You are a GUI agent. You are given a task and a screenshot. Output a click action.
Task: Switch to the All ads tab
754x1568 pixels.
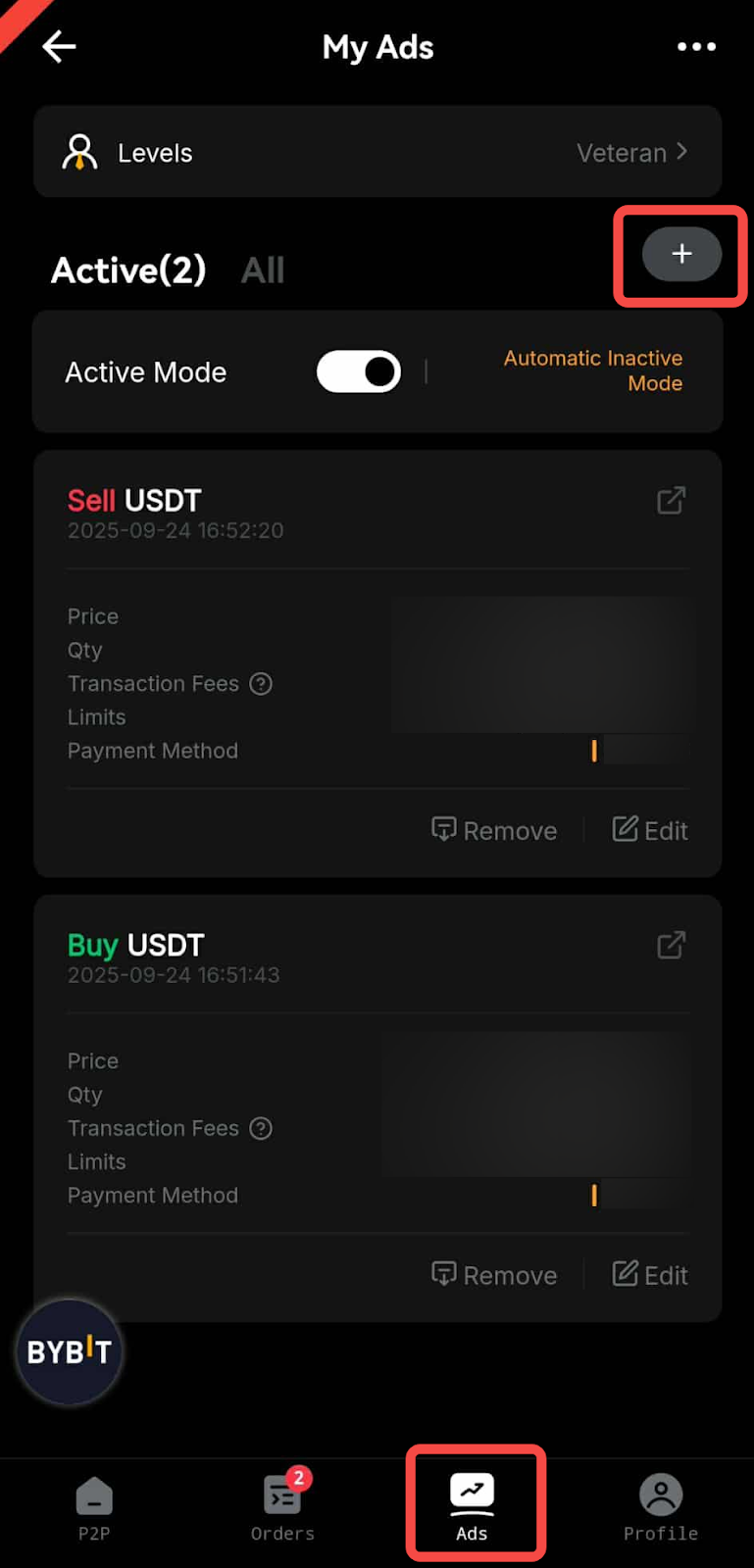coord(263,270)
